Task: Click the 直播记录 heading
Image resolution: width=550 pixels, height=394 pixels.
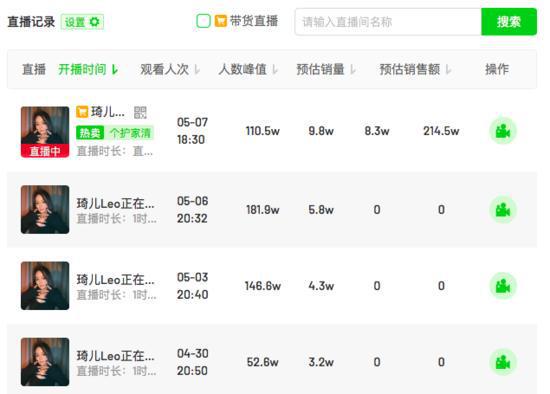Action: coord(31,22)
